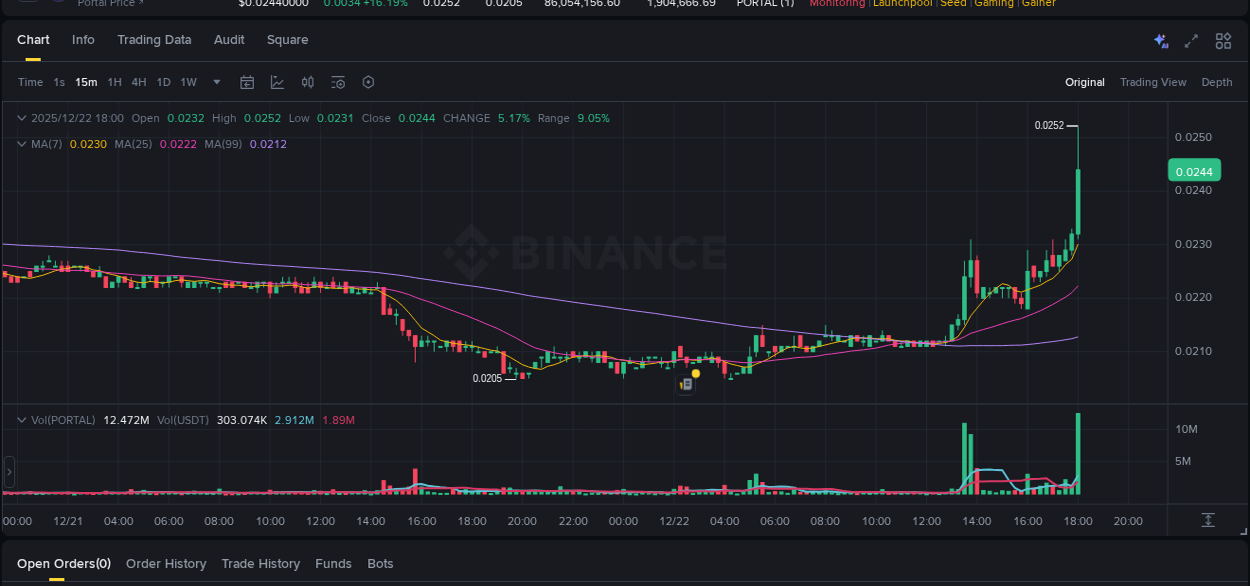Open the Launchpool link
The image size is (1250, 586).
pos(902,4)
